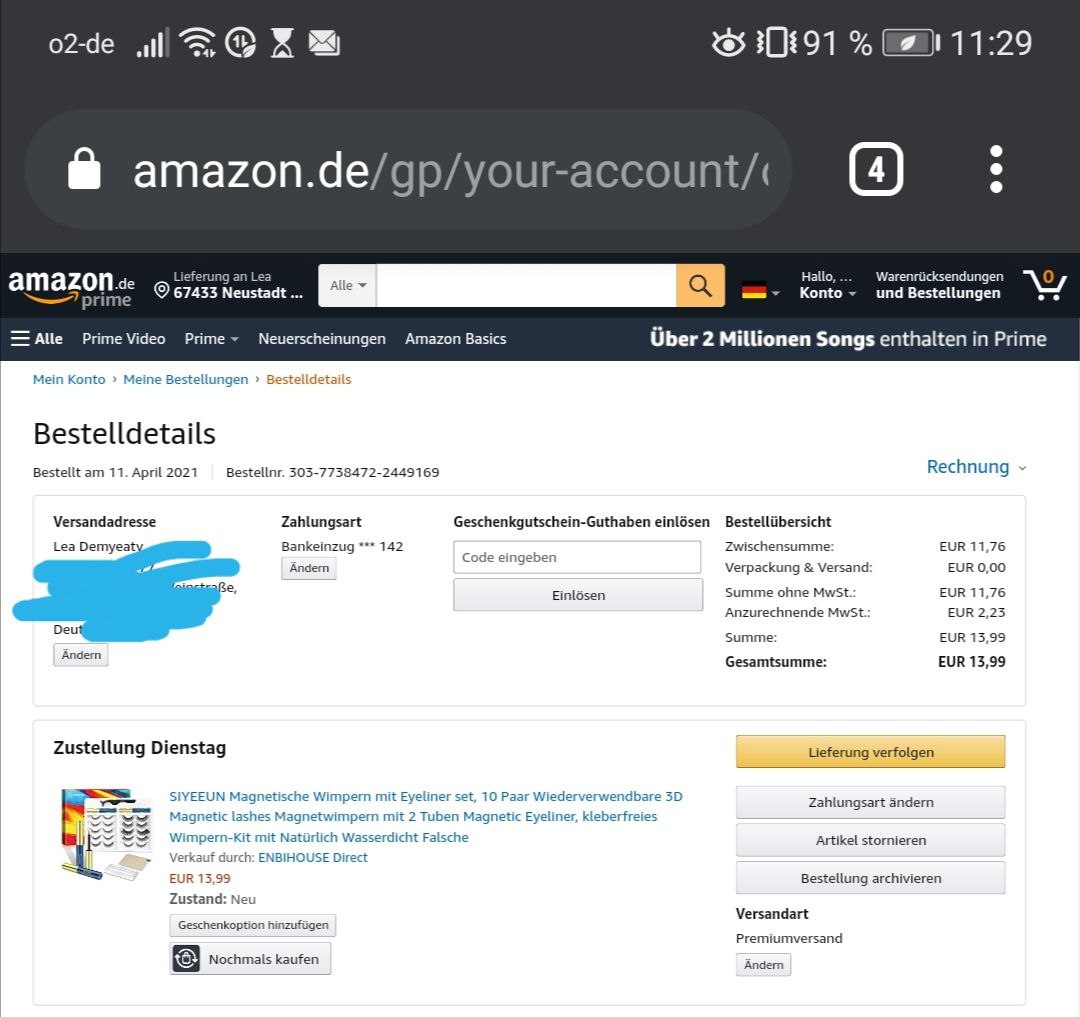This screenshot has height=1017, width=1080.
Task: Open the browser three-dot menu
Action: (x=995, y=169)
